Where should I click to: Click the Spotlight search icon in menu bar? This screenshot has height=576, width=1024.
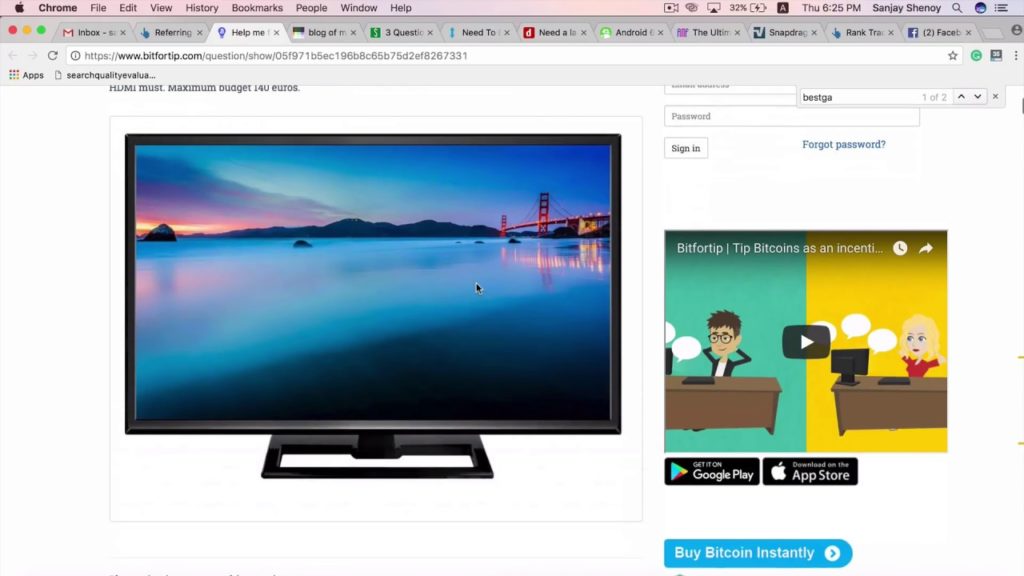957,8
